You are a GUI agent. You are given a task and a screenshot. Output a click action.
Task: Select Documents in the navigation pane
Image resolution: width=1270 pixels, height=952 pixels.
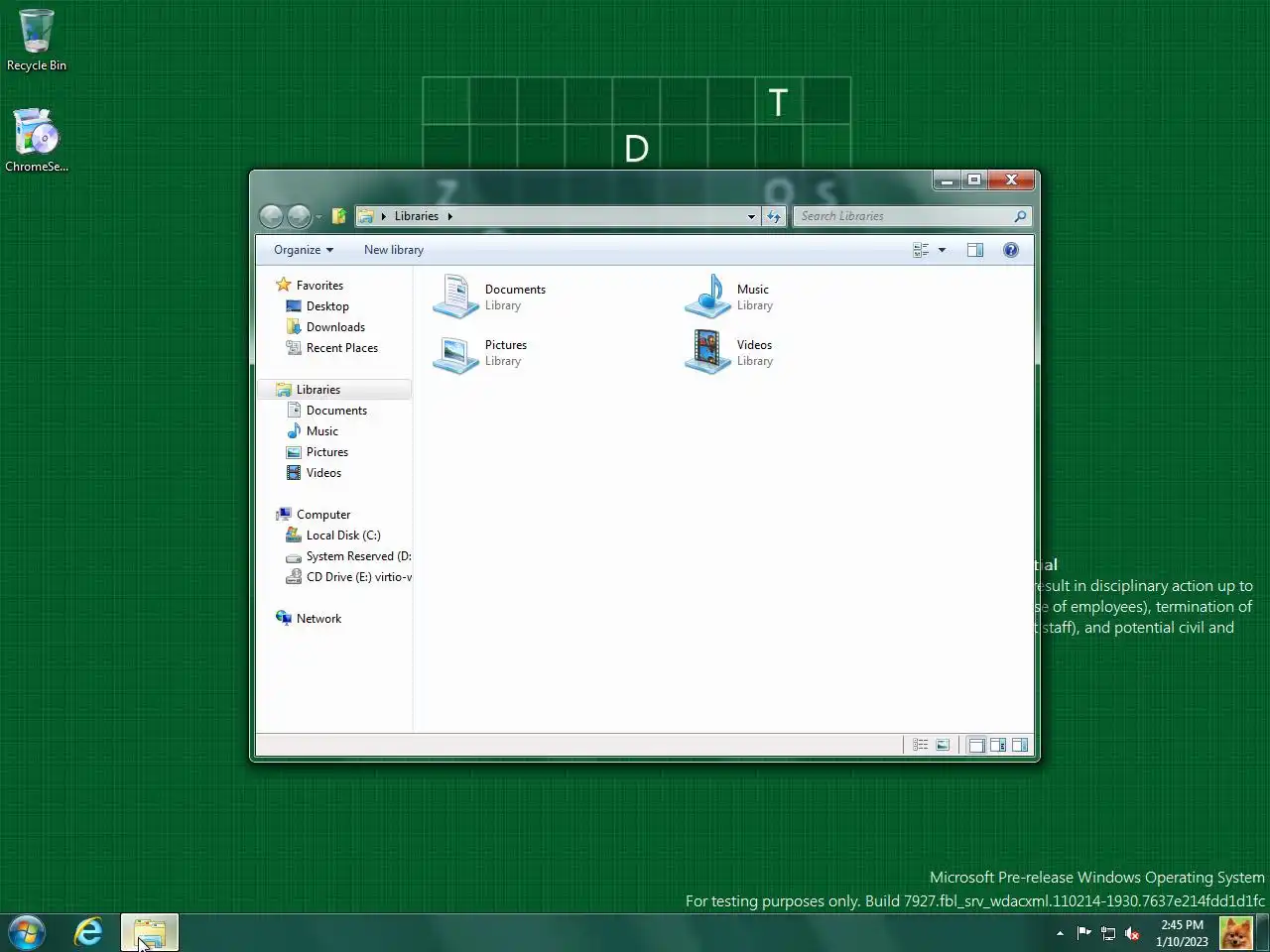click(336, 411)
